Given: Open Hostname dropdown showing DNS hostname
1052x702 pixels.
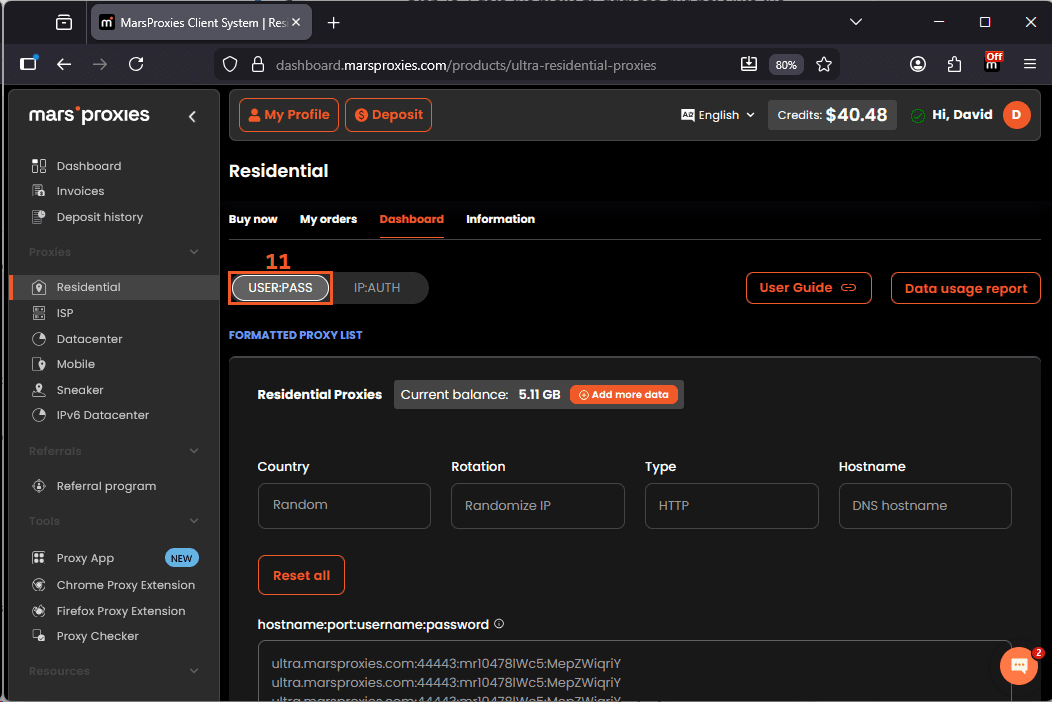Looking at the screenshot, I should coord(925,505).
